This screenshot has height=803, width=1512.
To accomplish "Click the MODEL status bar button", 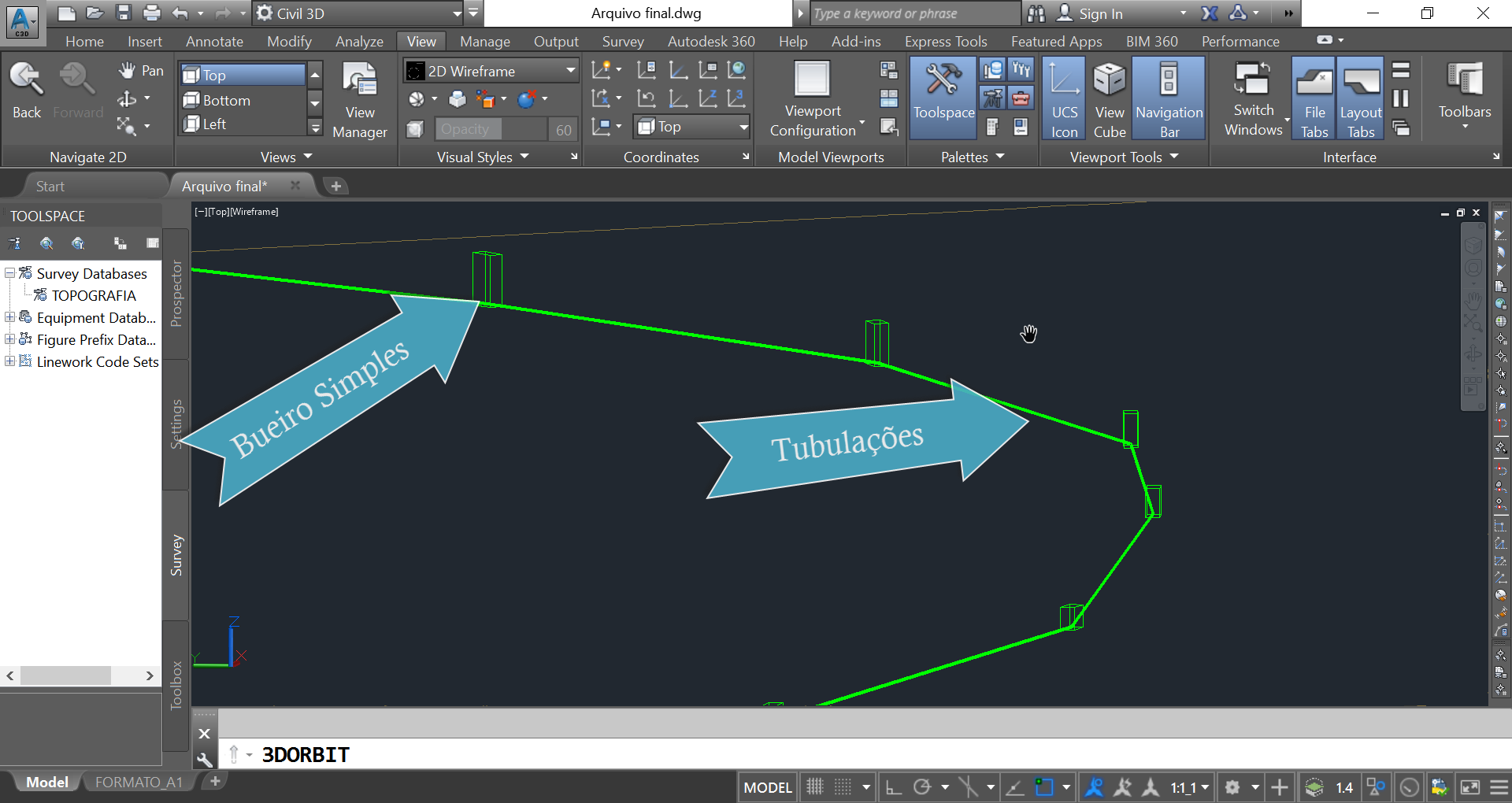I will click(x=767, y=787).
